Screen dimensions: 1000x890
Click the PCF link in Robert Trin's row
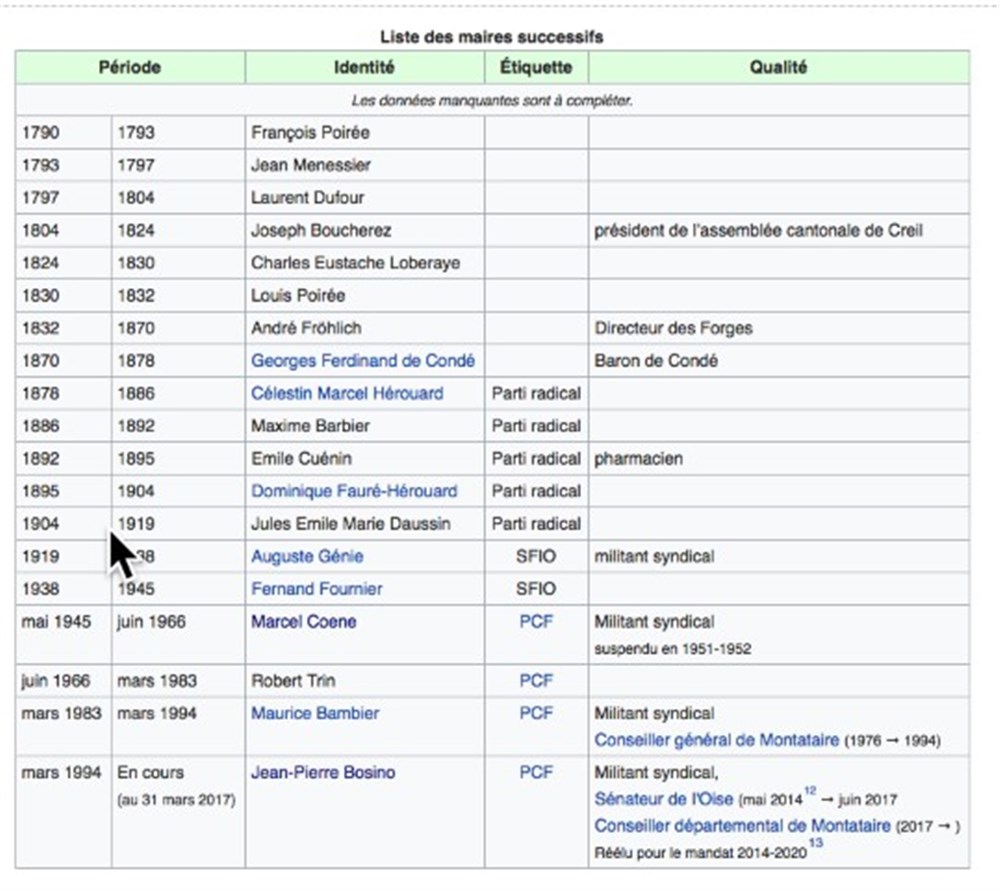pyautogui.click(x=536, y=681)
